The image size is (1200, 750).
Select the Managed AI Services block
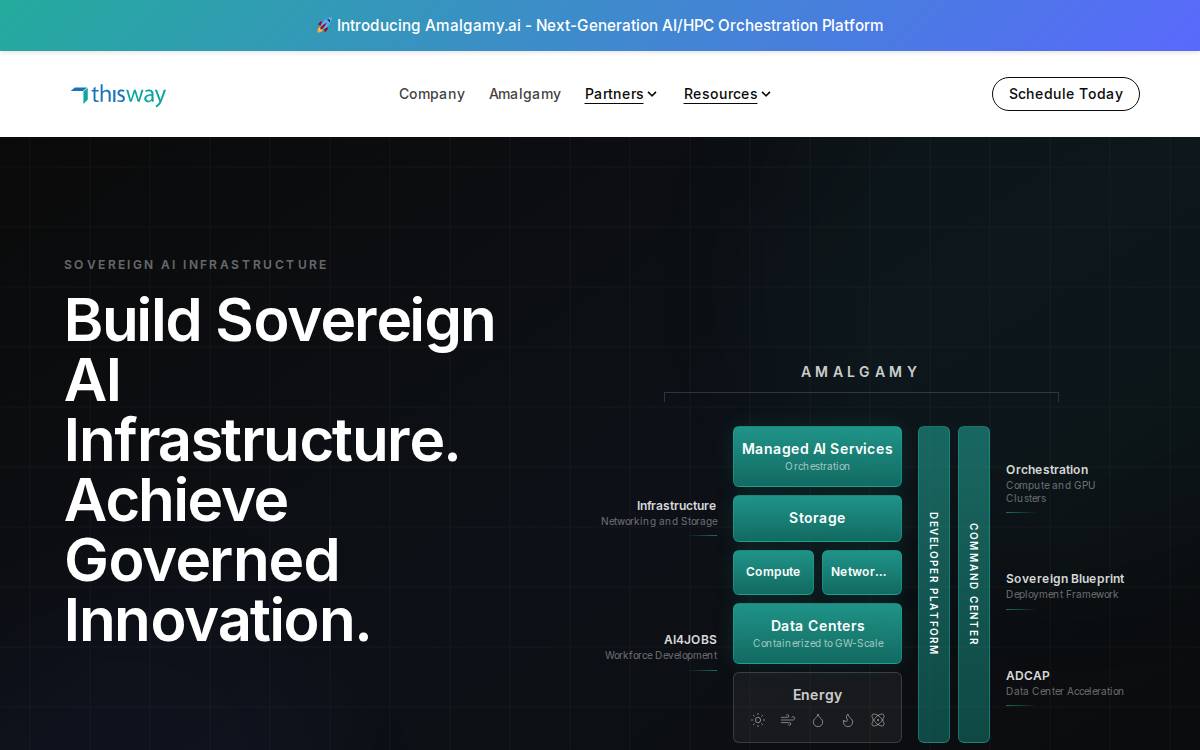click(817, 456)
